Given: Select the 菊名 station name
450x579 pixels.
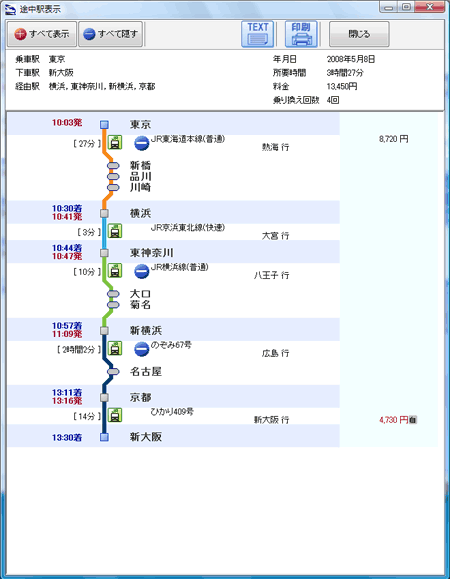Looking at the screenshot, I should click(x=140, y=305).
